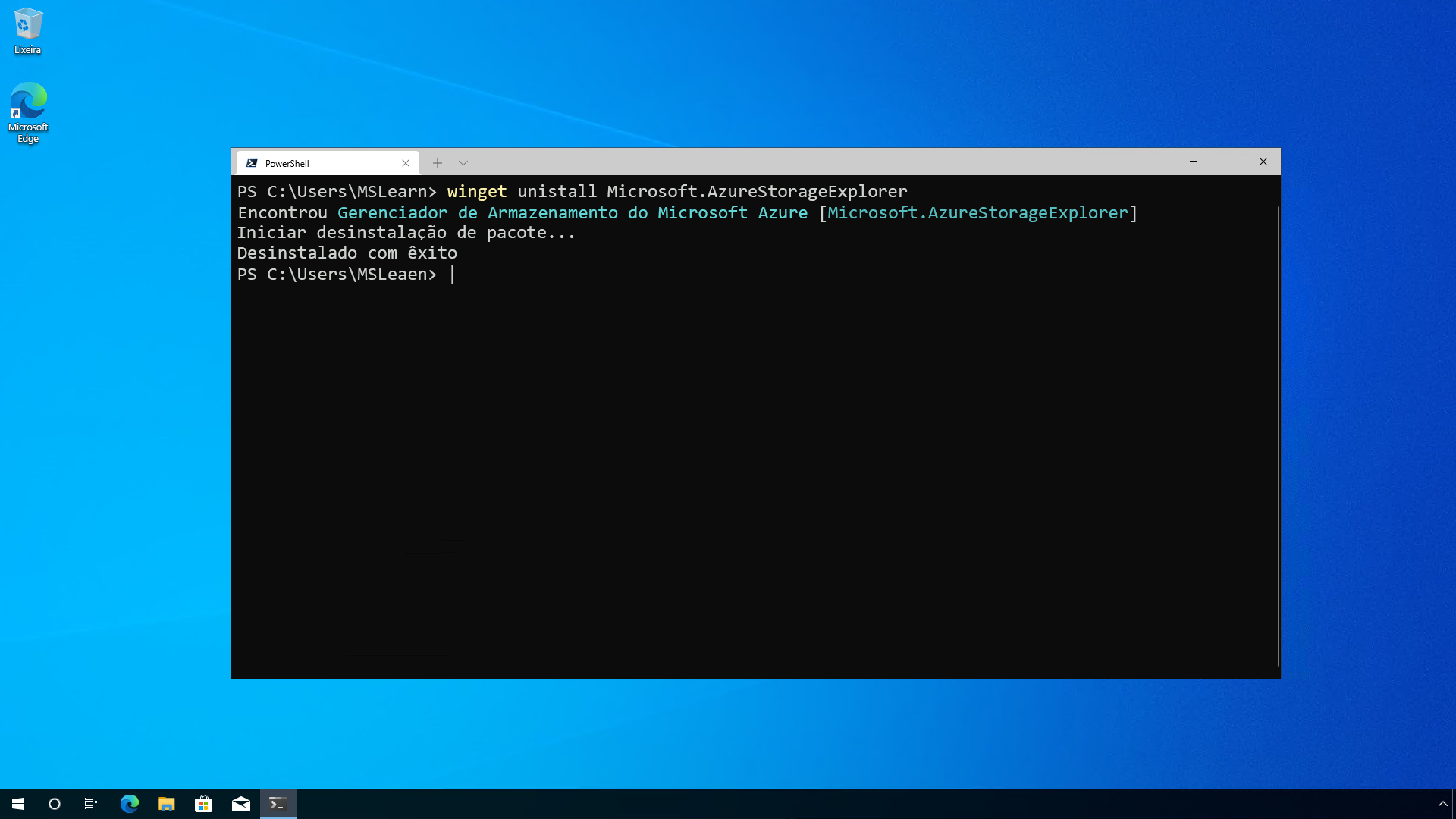
Task: Minimize the terminal window
Action: 1194,162
